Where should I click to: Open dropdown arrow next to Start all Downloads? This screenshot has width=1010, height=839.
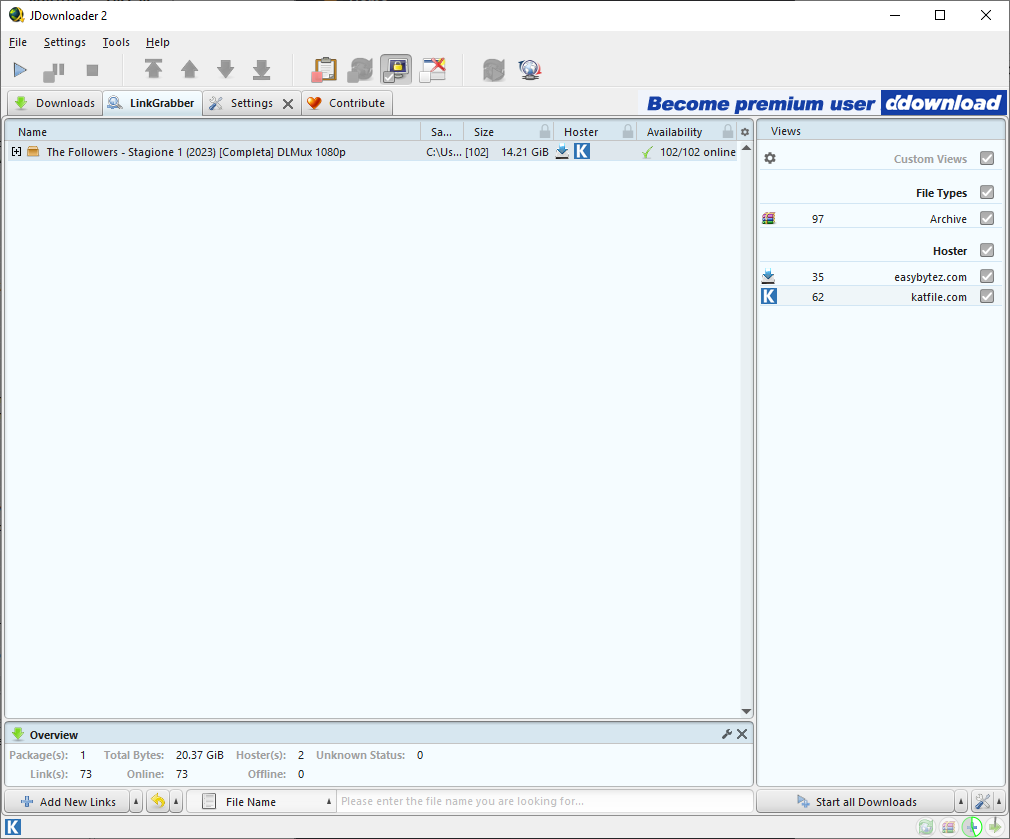(x=961, y=802)
